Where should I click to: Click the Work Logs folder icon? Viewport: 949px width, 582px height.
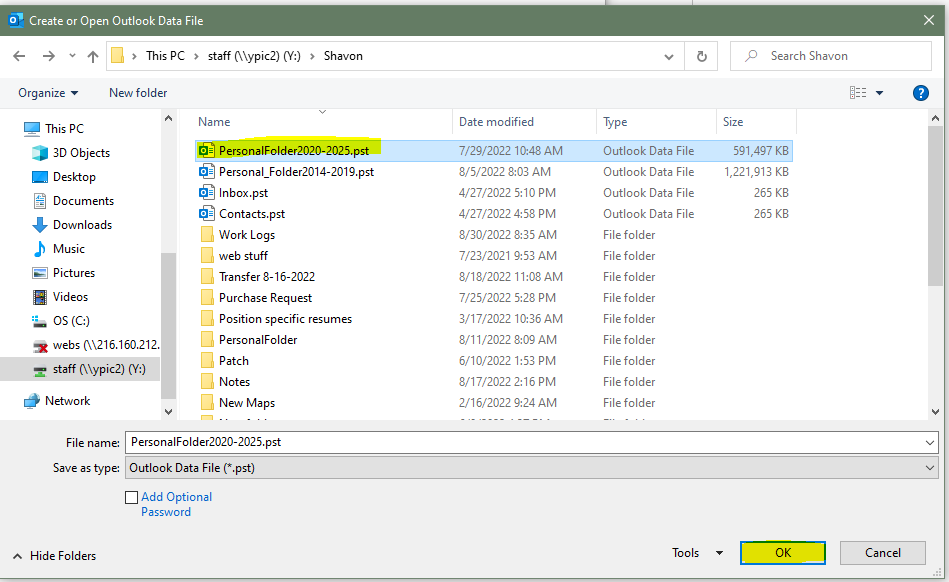pyautogui.click(x=207, y=235)
